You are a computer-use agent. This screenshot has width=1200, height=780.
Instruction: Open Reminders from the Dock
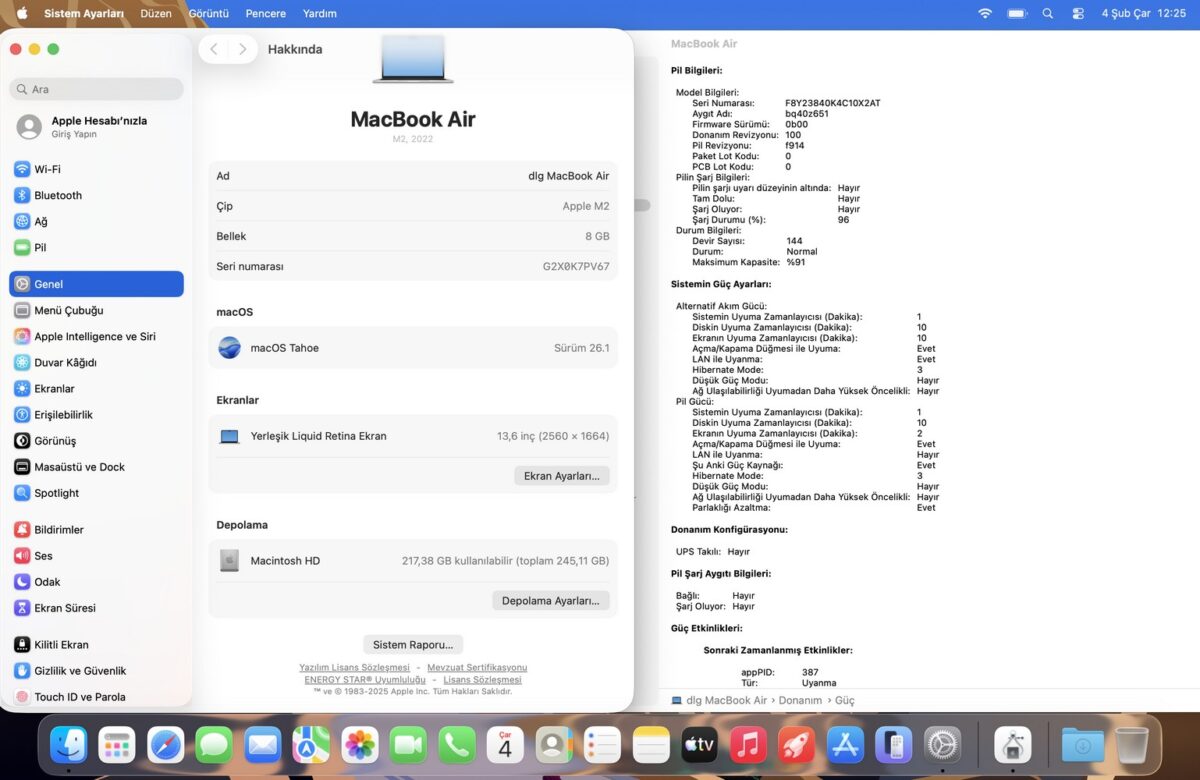(x=602, y=744)
